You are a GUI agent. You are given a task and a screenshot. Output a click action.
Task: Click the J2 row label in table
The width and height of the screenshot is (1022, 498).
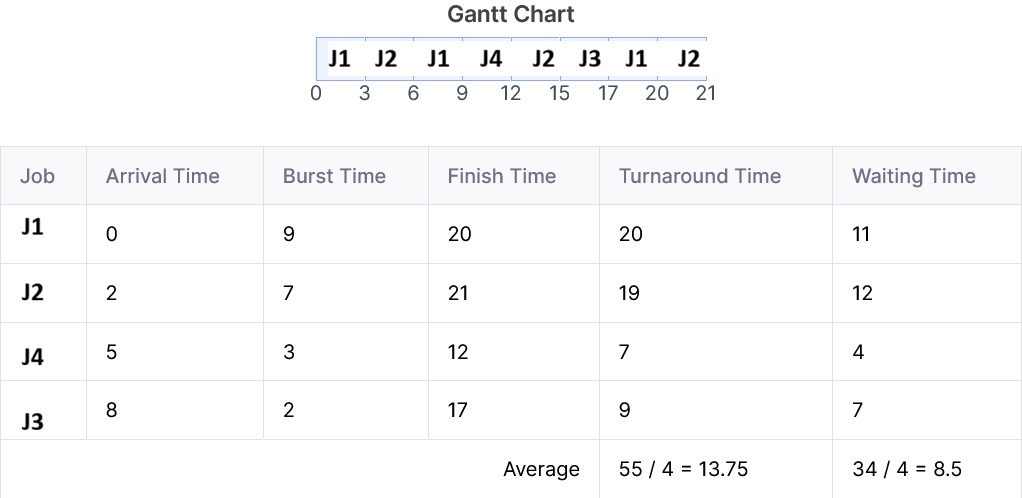coord(33,293)
